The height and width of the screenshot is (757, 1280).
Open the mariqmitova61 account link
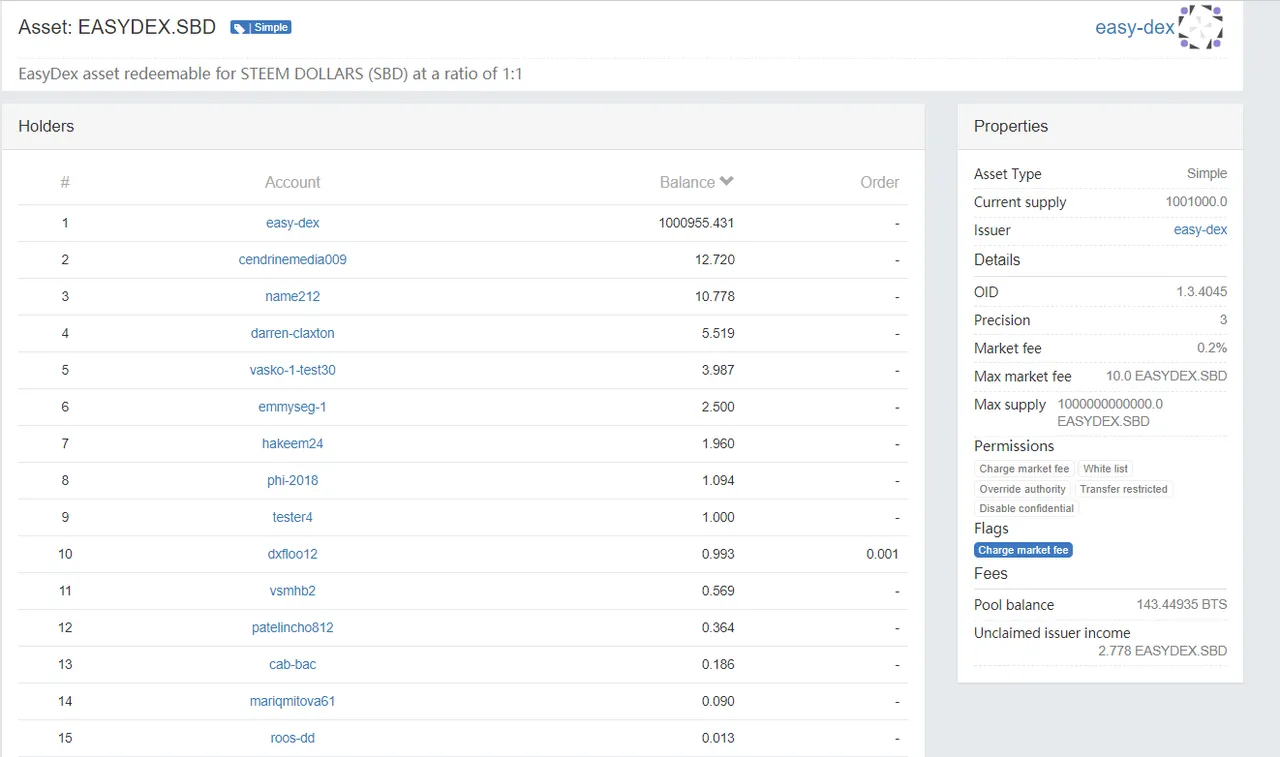[293, 701]
